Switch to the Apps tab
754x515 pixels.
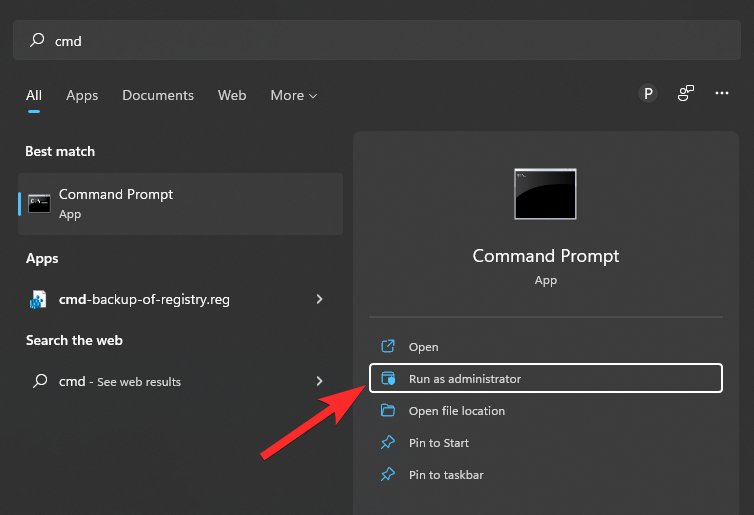pyautogui.click(x=82, y=96)
